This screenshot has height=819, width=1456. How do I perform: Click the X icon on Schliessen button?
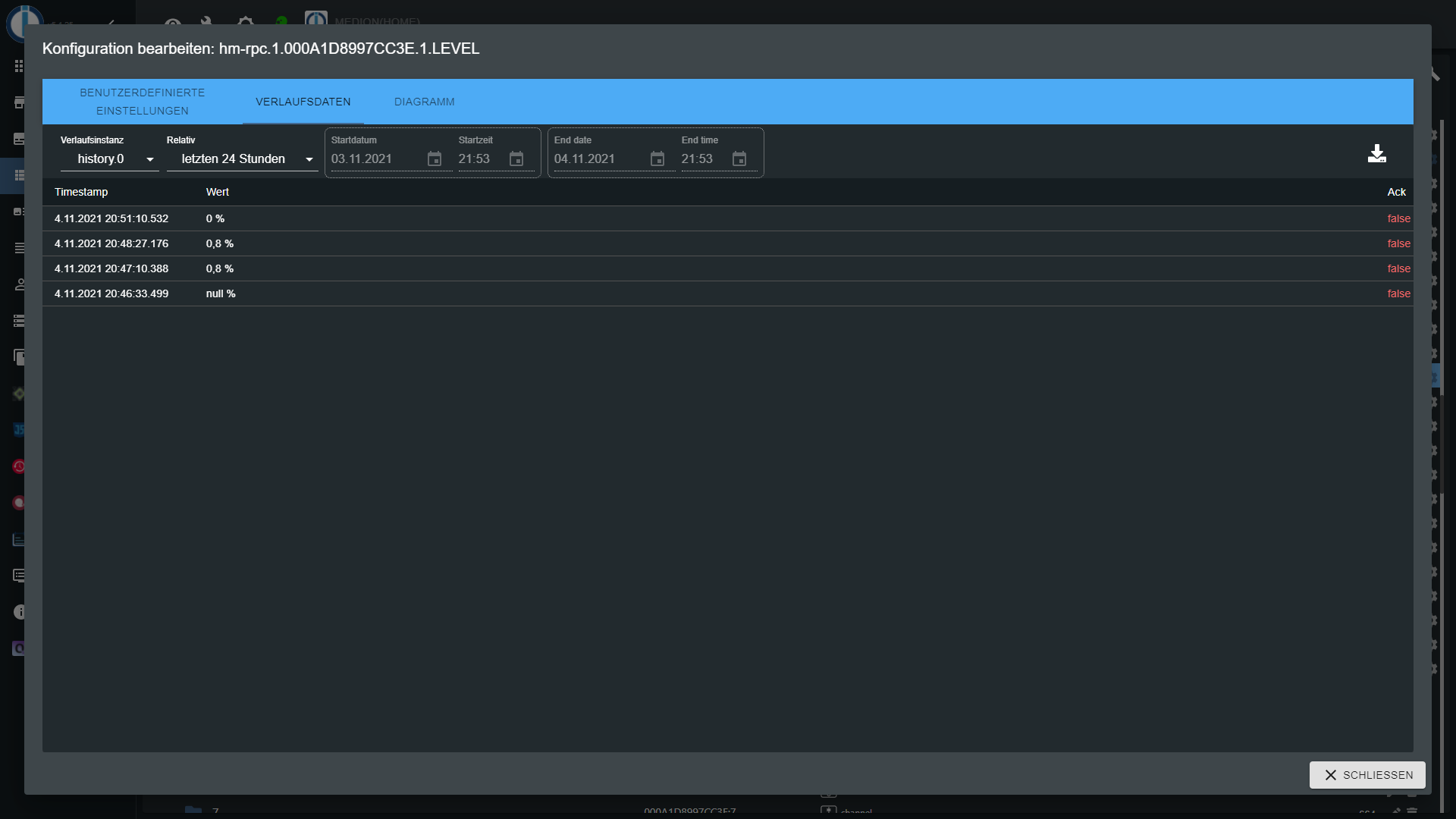pos(1330,775)
